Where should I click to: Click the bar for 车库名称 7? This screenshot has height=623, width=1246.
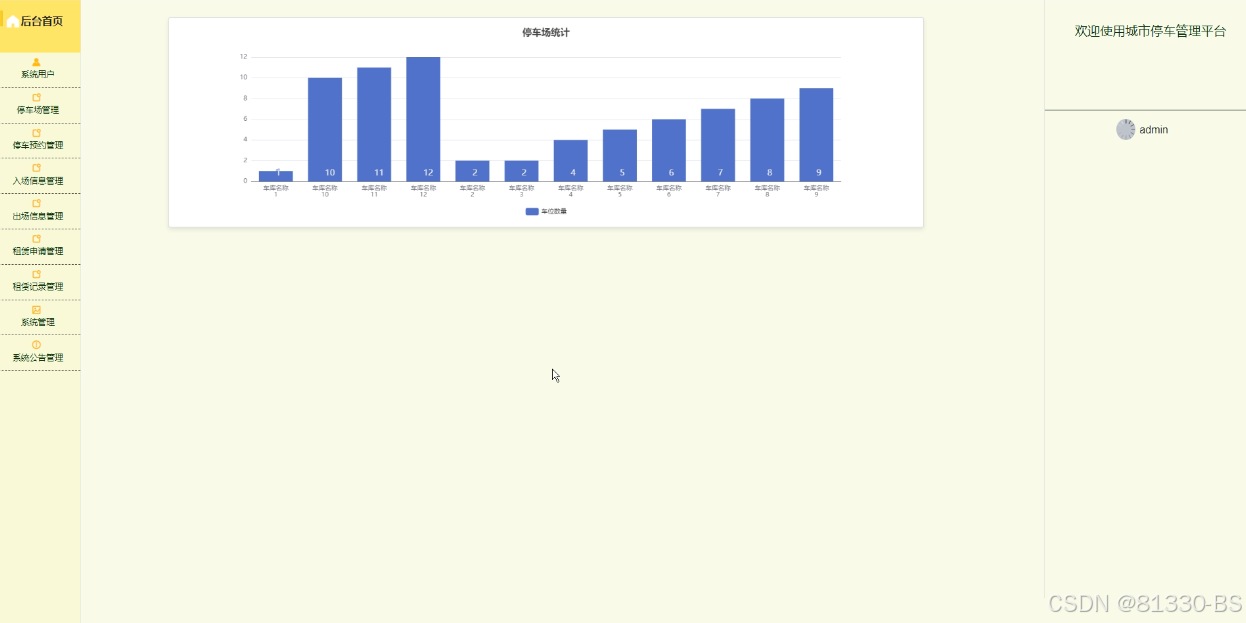[718, 145]
